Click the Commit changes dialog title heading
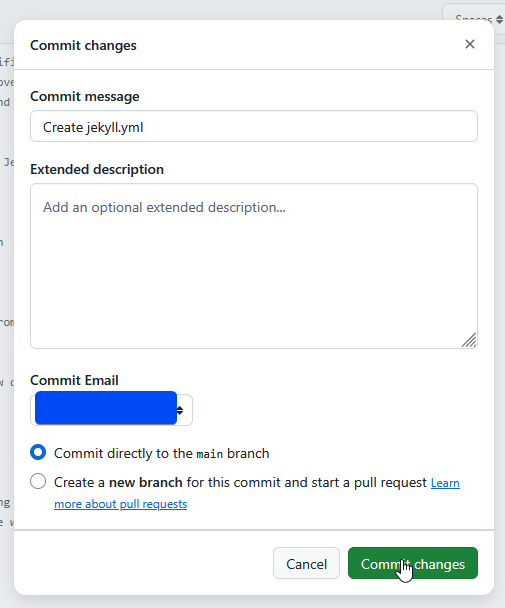The width and height of the screenshot is (505, 608). (x=83, y=45)
